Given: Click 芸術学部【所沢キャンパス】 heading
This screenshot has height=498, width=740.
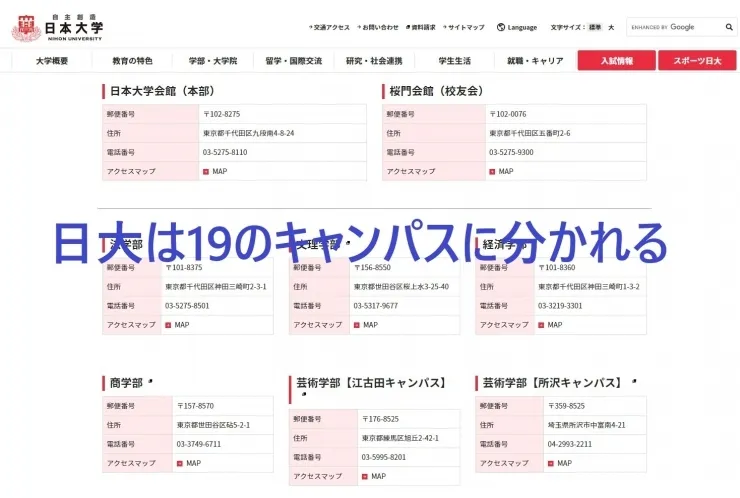Looking at the screenshot, I should pos(553,383).
